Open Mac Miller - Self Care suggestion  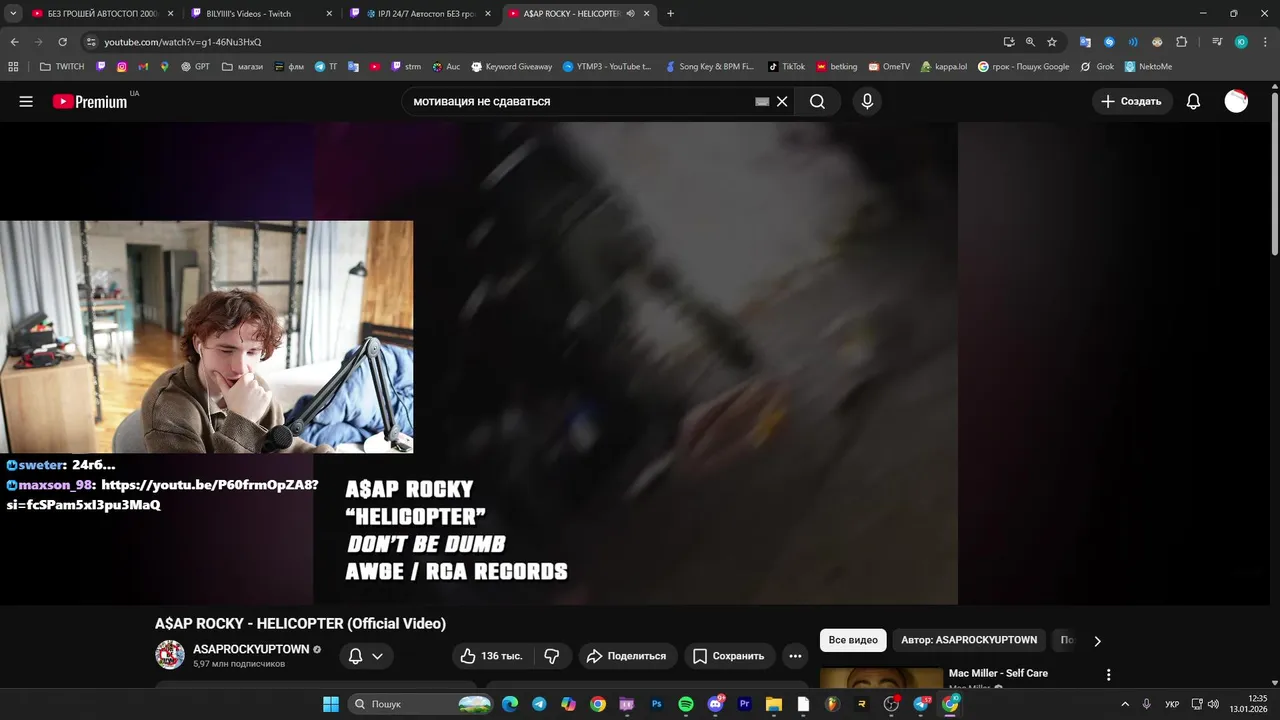pos(998,673)
